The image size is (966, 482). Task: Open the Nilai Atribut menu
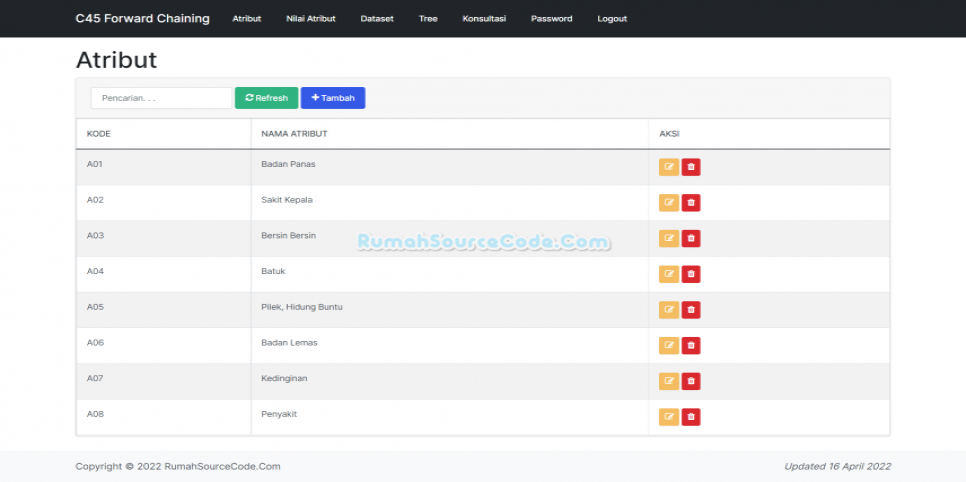311,19
